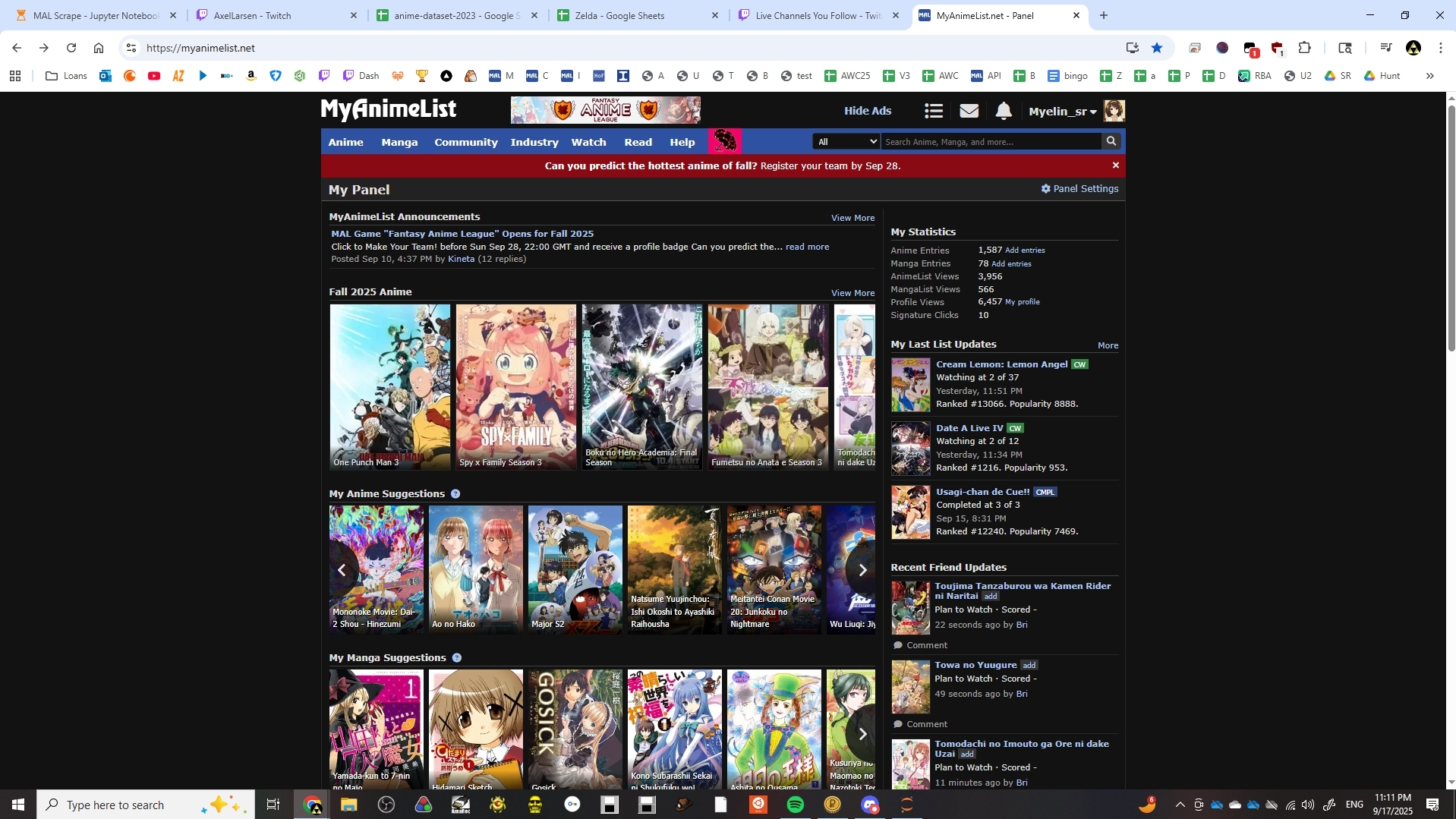Click the page vertical scrollbar
Image resolution: width=1456 pixels, height=819 pixels.
pyautogui.click(x=1451, y=228)
